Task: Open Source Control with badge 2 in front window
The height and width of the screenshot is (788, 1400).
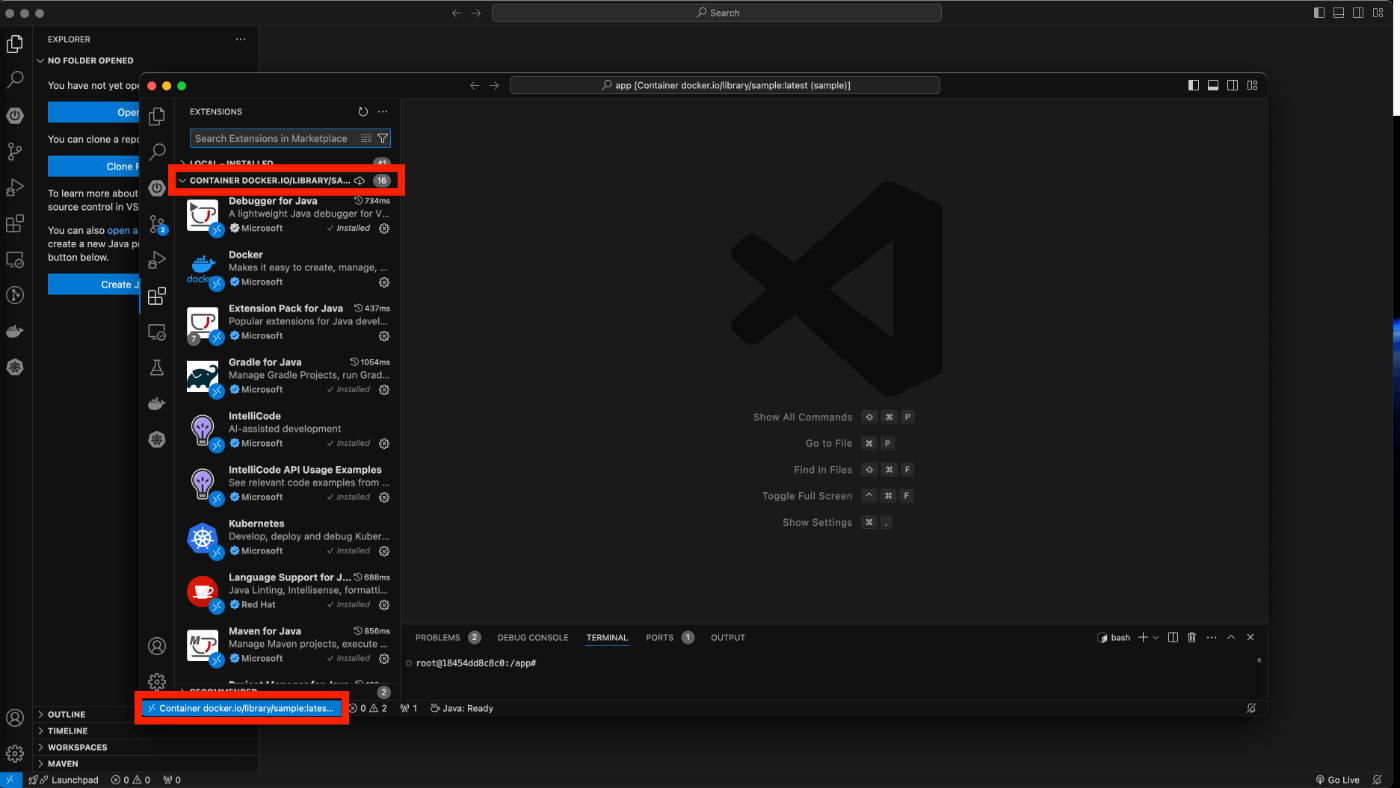Action: click(157, 224)
